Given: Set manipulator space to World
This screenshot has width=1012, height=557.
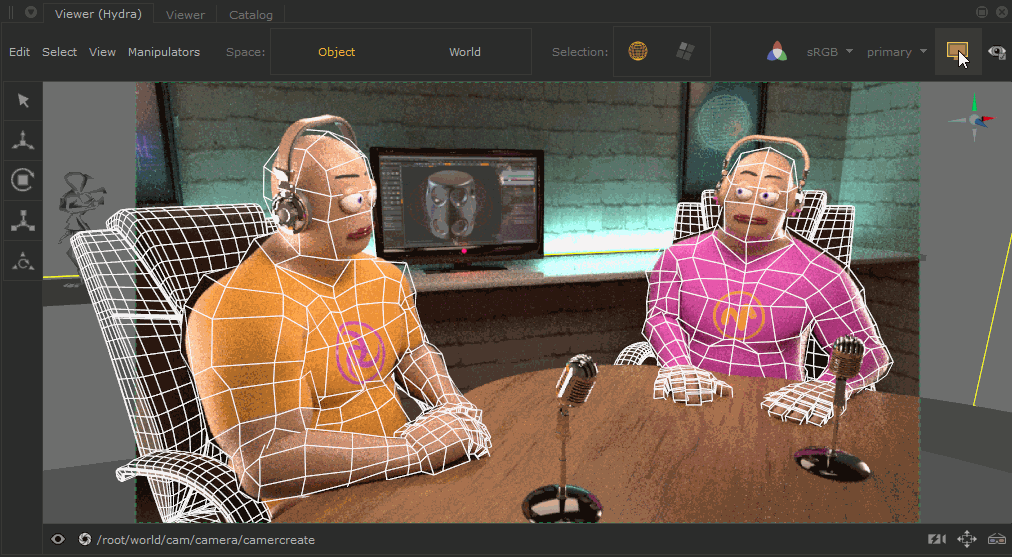Looking at the screenshot, I should (464, 52).
